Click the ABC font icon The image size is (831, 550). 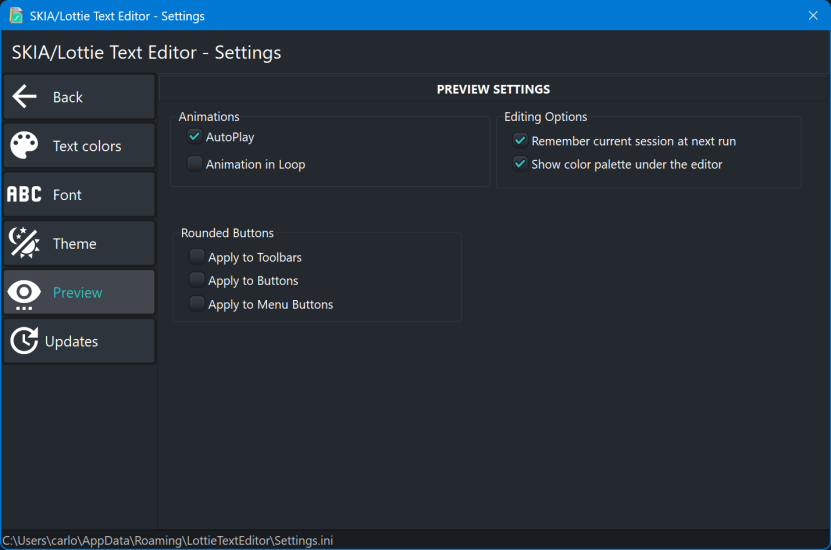tap(24, 194)
